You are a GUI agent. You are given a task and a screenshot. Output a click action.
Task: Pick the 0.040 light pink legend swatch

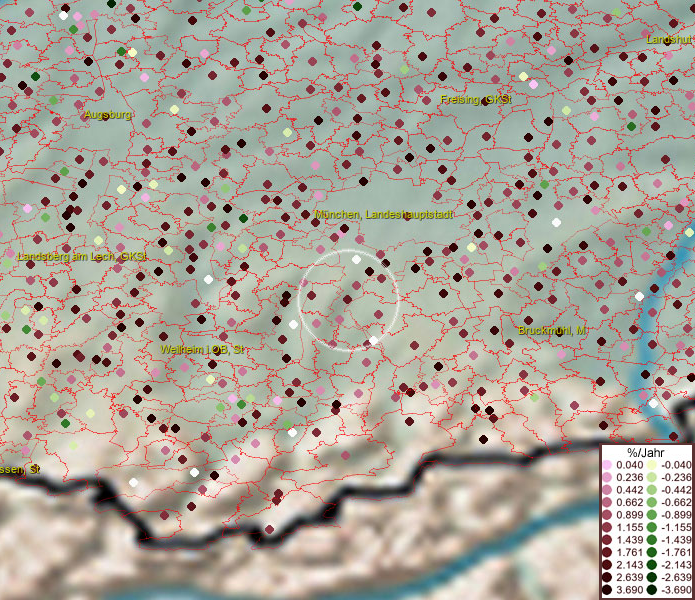click(x=607, y=466)
